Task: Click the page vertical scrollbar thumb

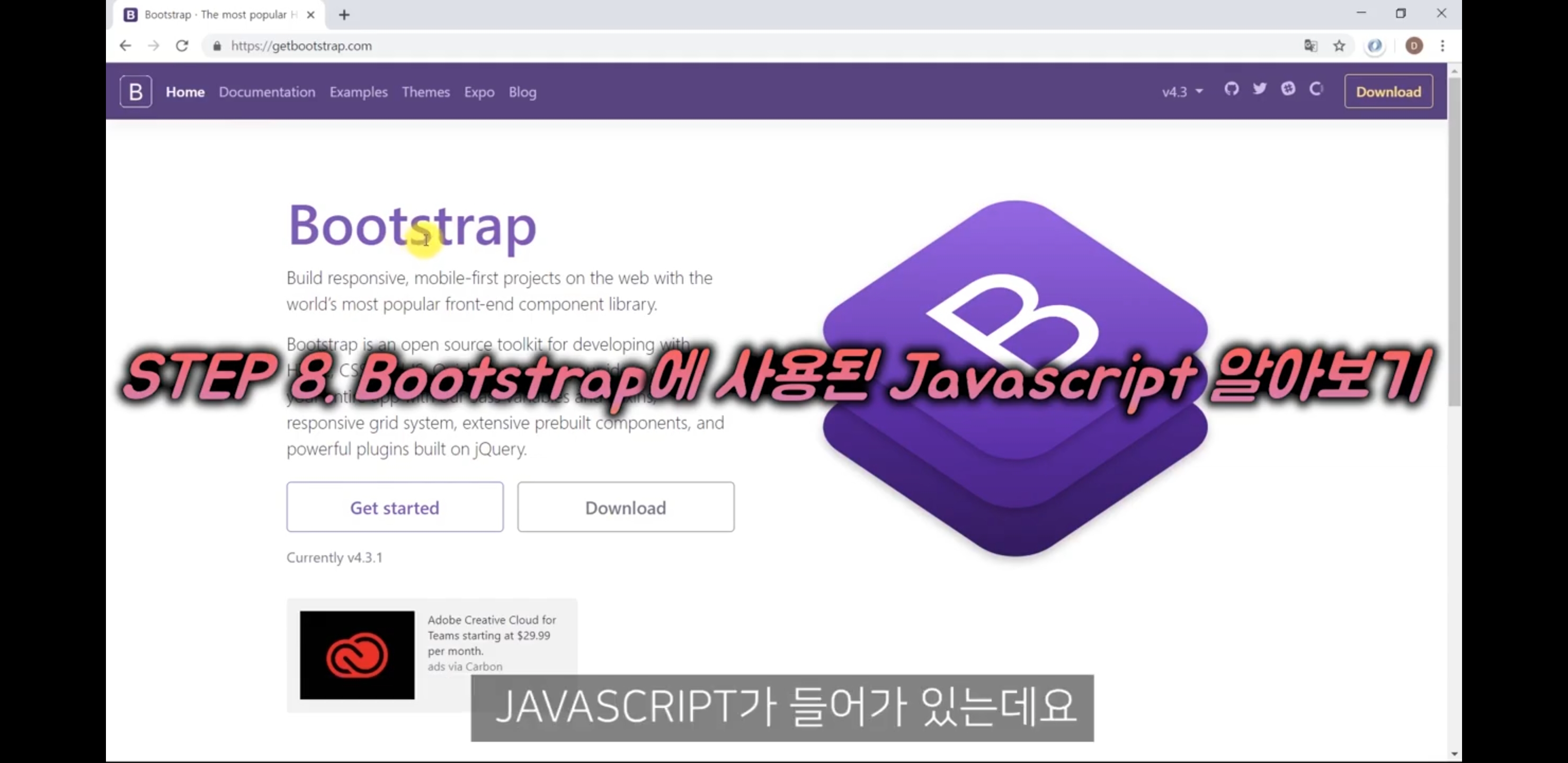Action: tap(1454, 242)
